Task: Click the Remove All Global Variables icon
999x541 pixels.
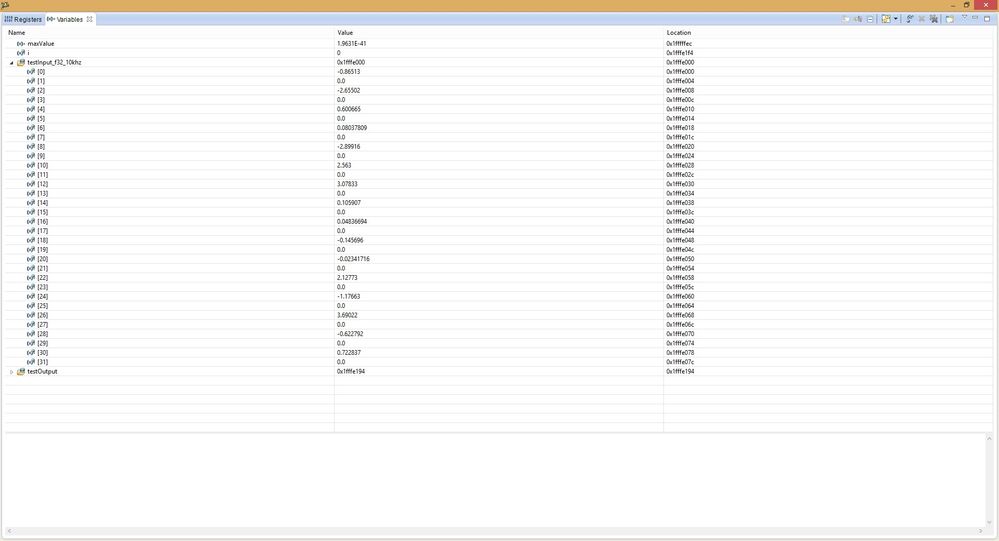Action: click(x=933, y=19)
